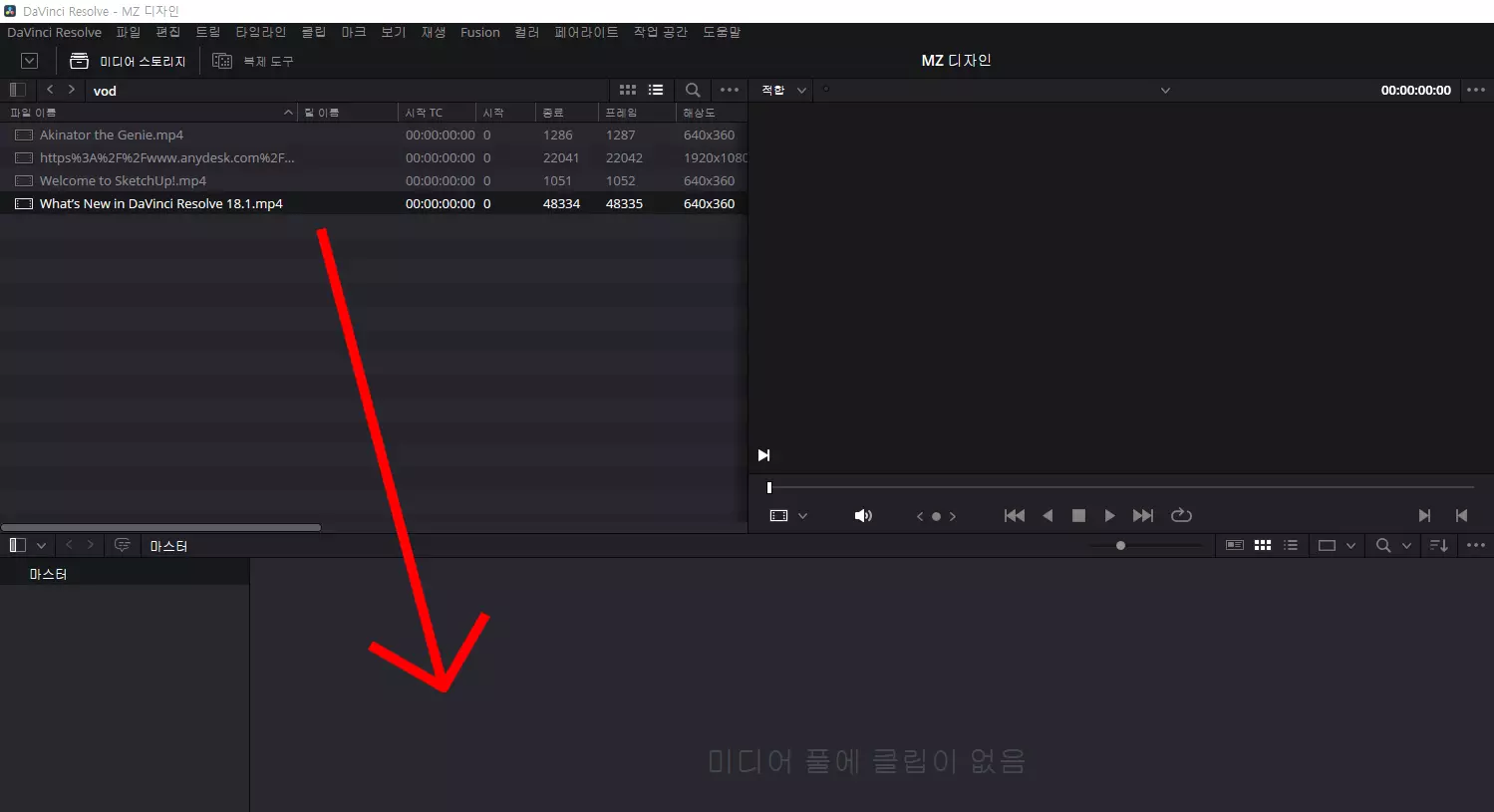Open the 복제 도구 clone tool

[x=252, y=61]
